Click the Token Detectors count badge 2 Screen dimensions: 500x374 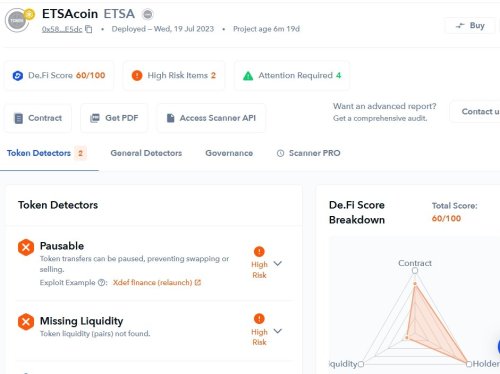80,153
